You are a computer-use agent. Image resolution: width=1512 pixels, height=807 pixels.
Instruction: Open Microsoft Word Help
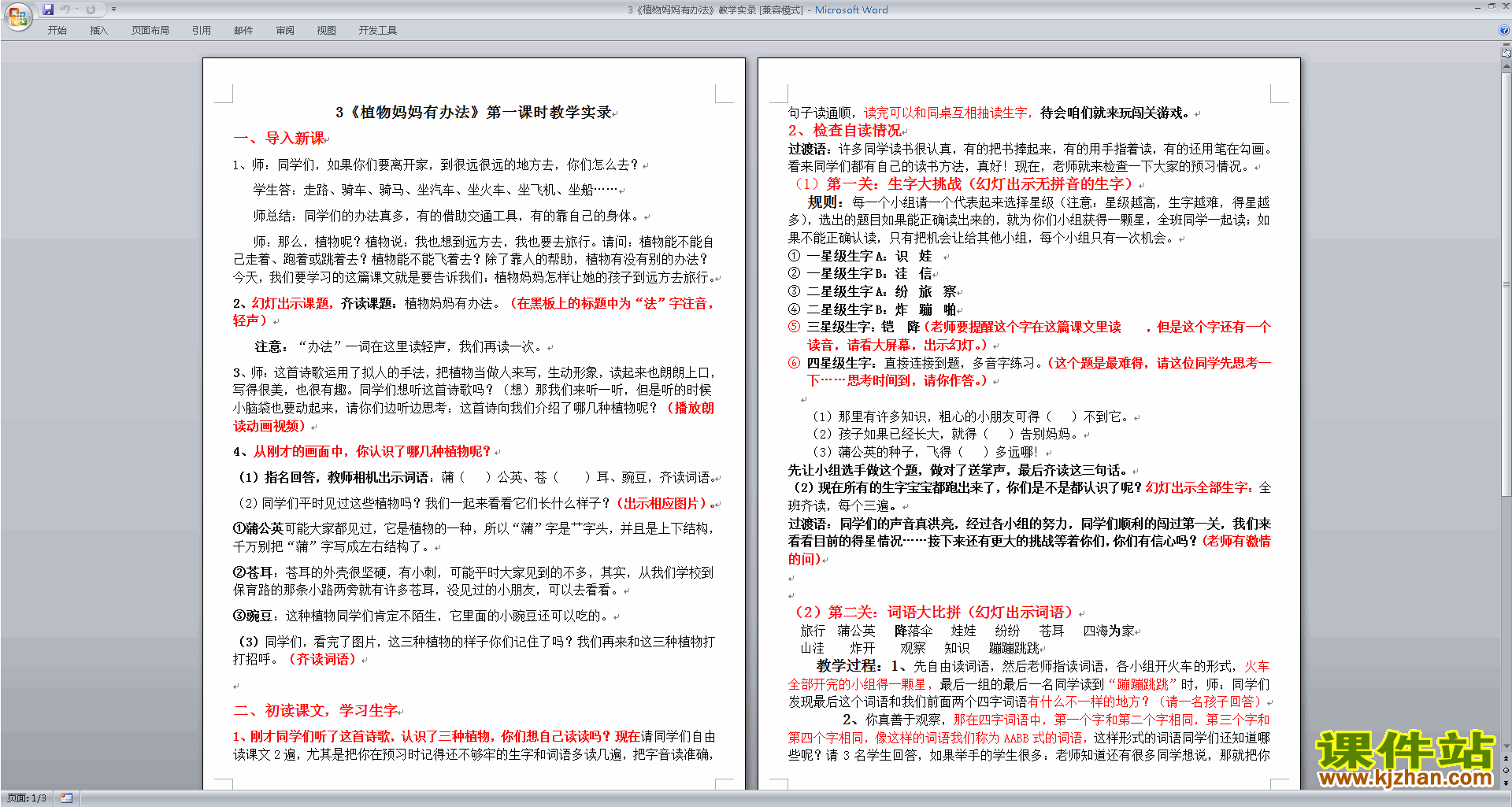pos(1504,30)
